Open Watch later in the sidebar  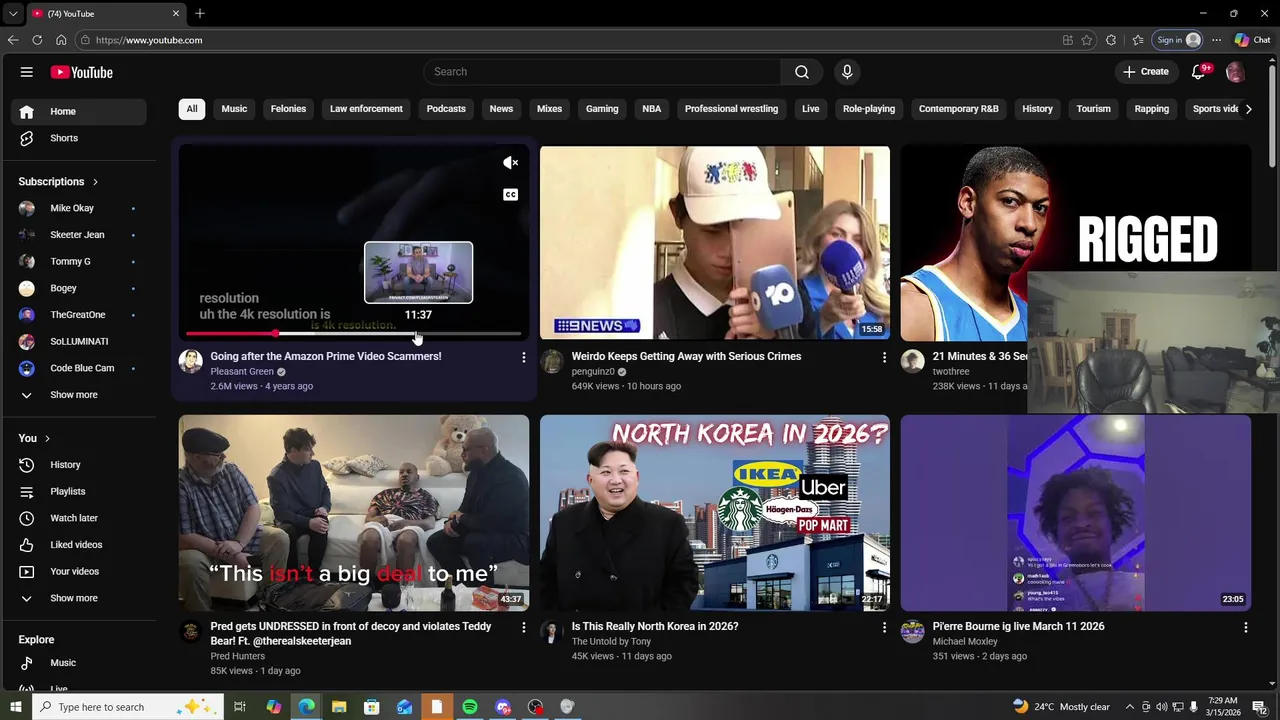pos(80,518)
